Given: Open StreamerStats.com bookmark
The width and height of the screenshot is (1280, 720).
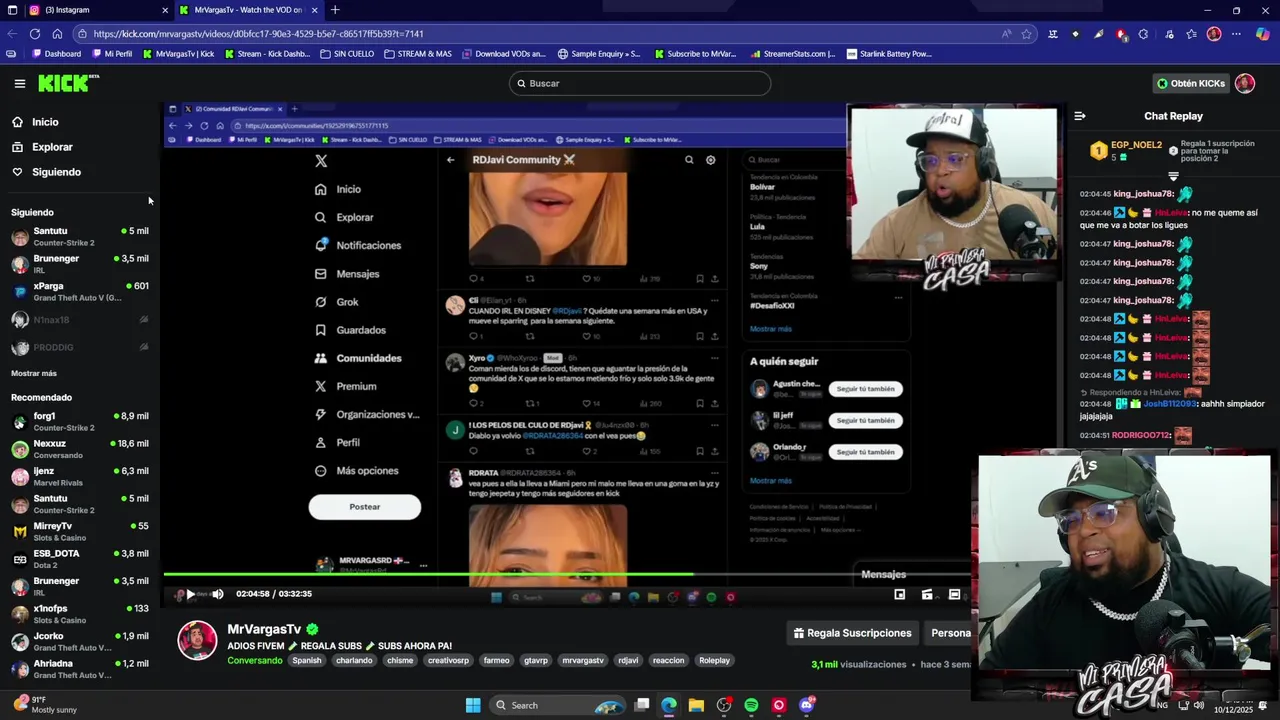Looking at the screenshot, I should [x=792, y=54].
